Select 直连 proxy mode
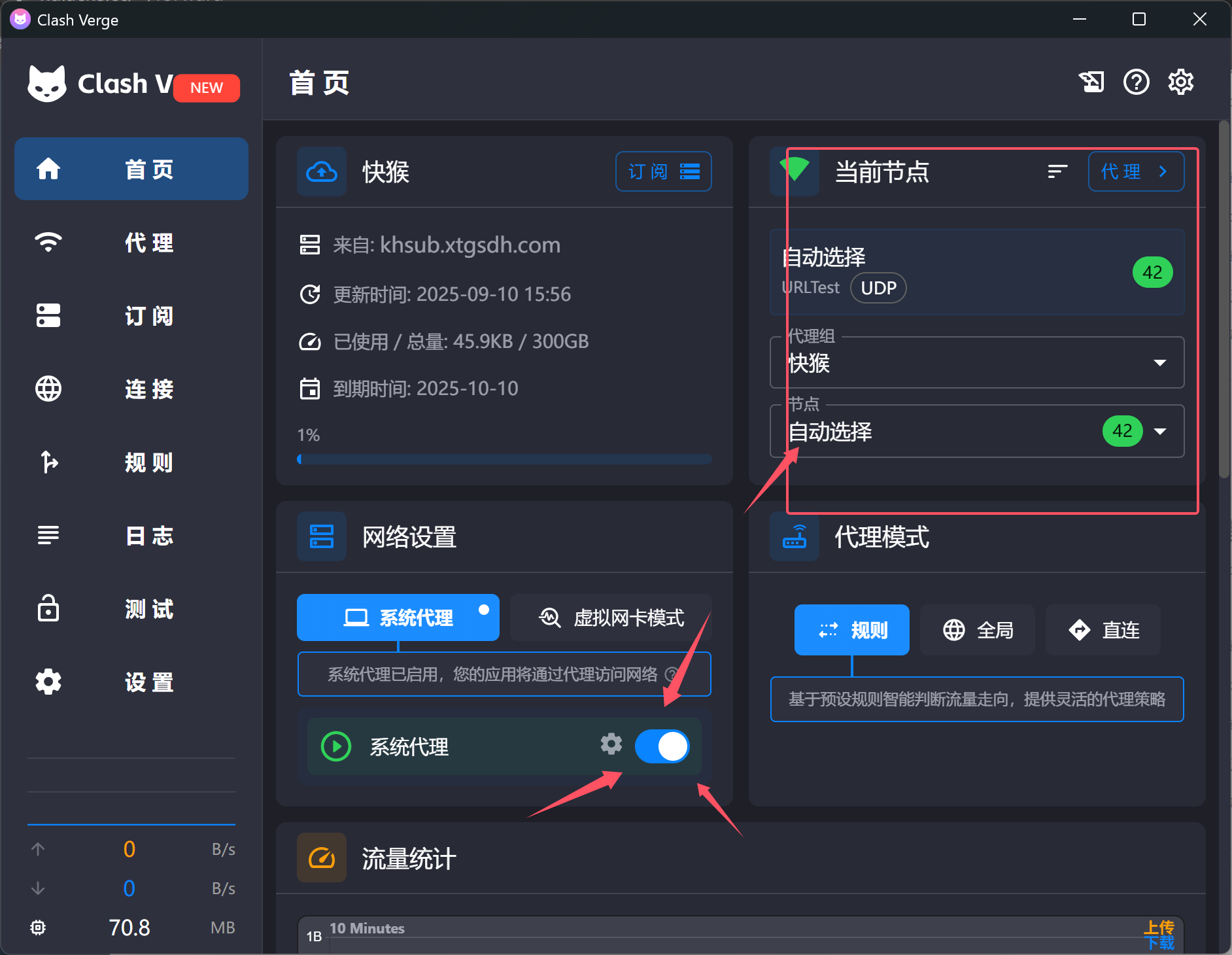1232x955 pixels. (x=1103, y=630)
